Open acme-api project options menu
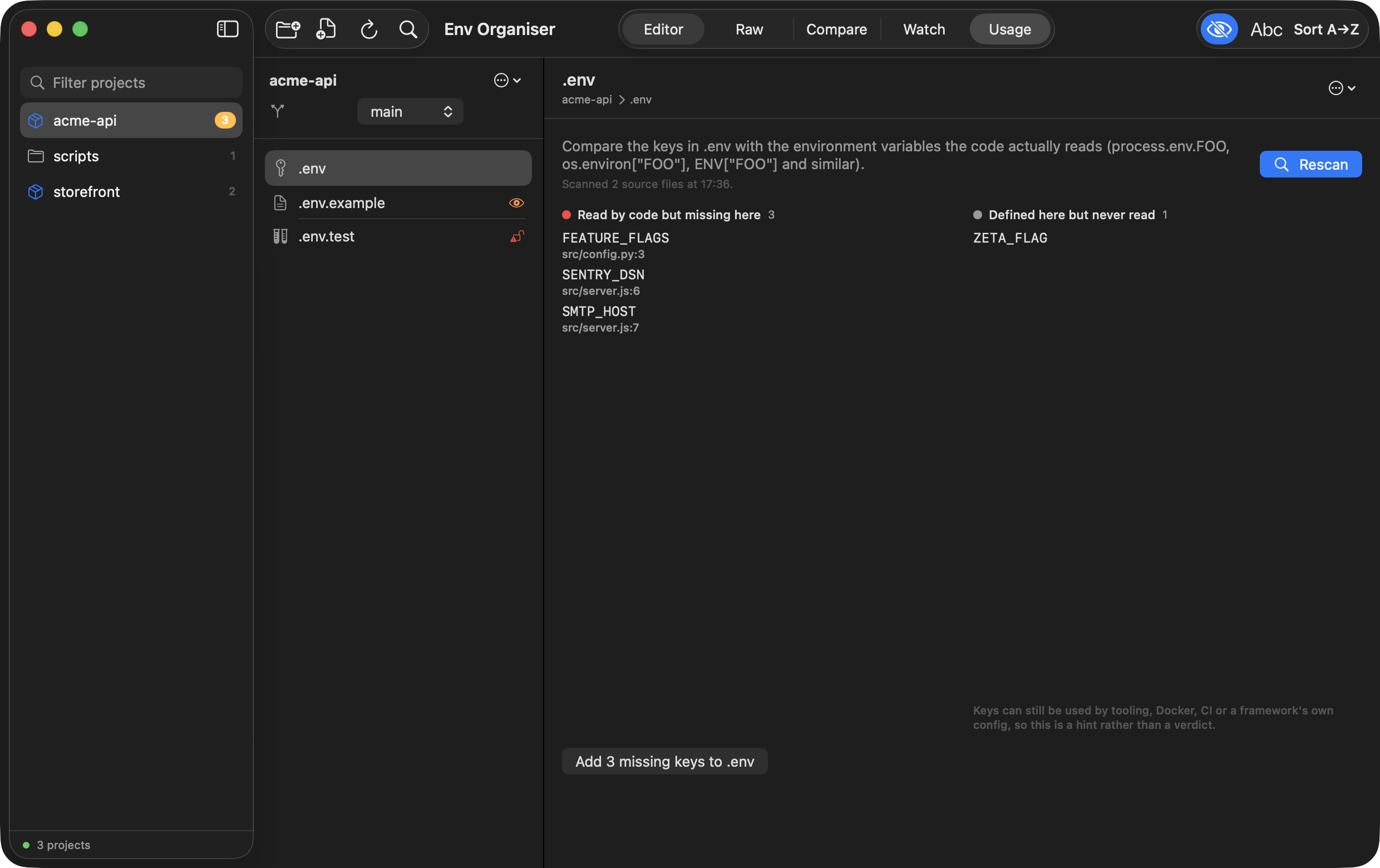Viewport: 1380px width, 868px height. [507, 80]
